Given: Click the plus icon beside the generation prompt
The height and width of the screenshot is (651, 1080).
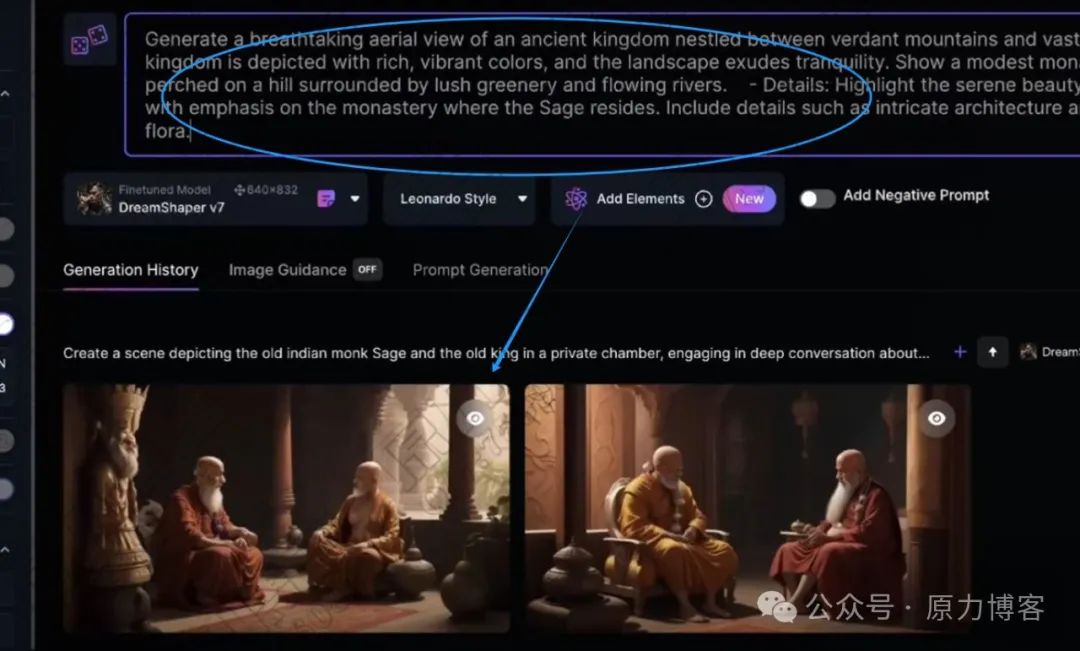Looking at the screenshot, I should (959, 352).
